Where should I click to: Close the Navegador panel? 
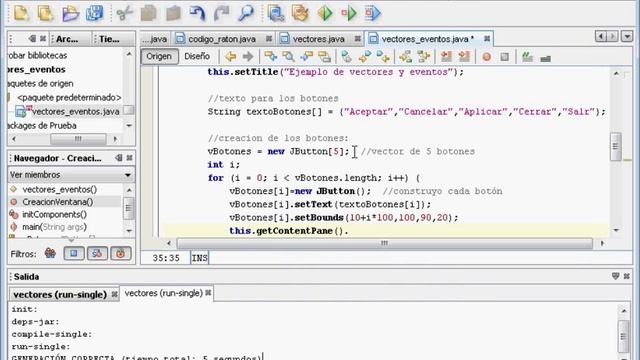point(129,158)
